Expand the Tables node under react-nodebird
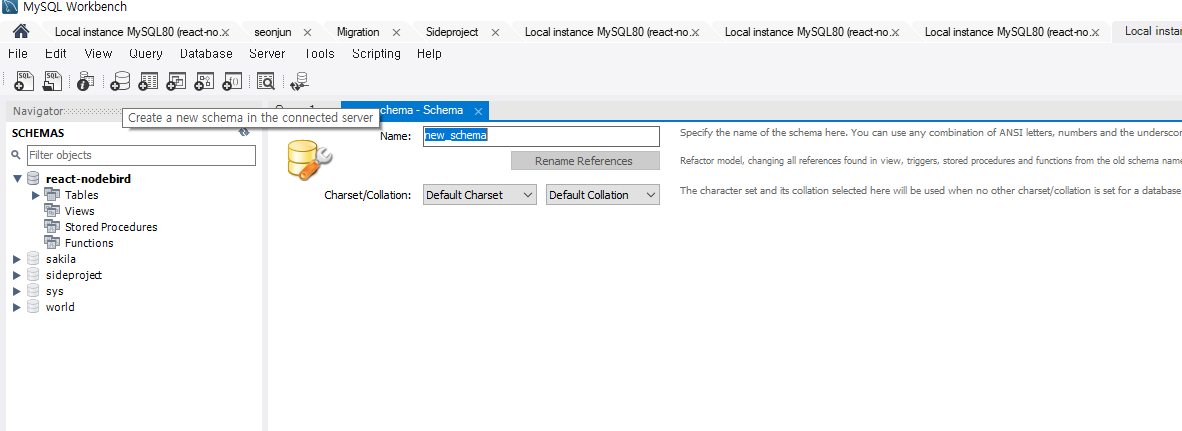Viewport: 1182px width, 431px height. click(x=35, y=195)
